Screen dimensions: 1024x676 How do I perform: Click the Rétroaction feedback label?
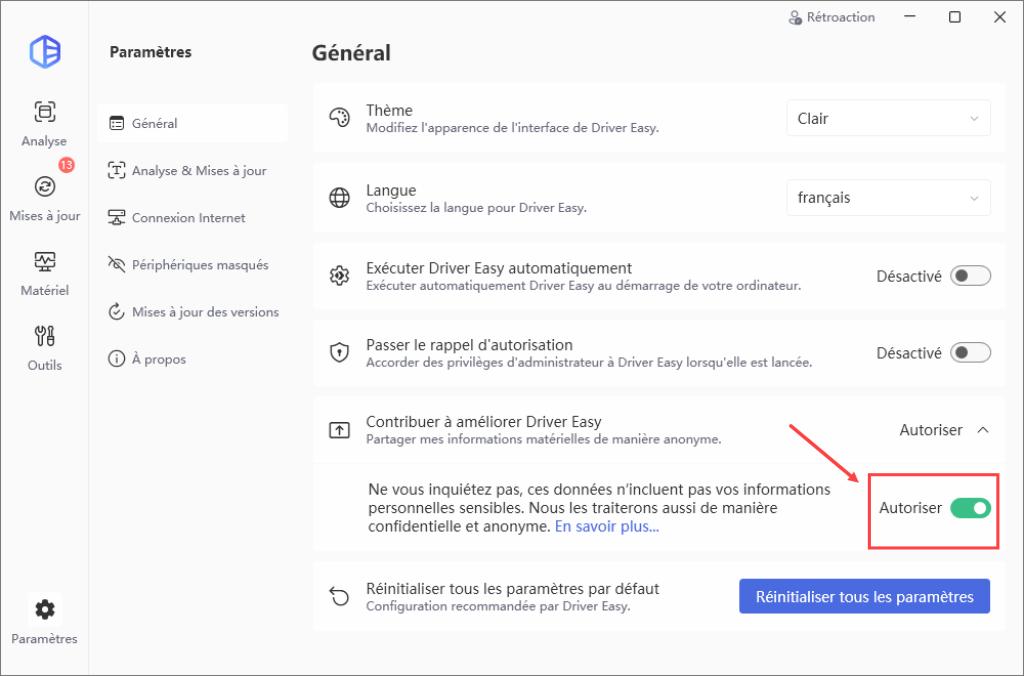coord(840,18)
